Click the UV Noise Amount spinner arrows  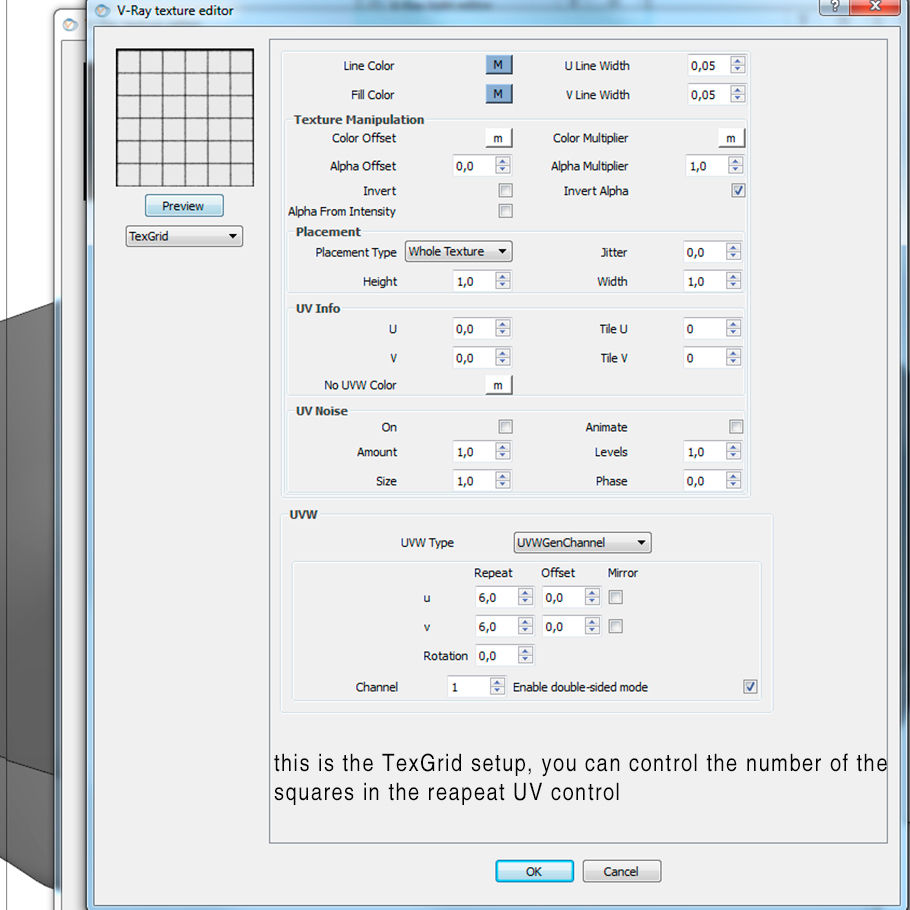click(x=503, y=452)
